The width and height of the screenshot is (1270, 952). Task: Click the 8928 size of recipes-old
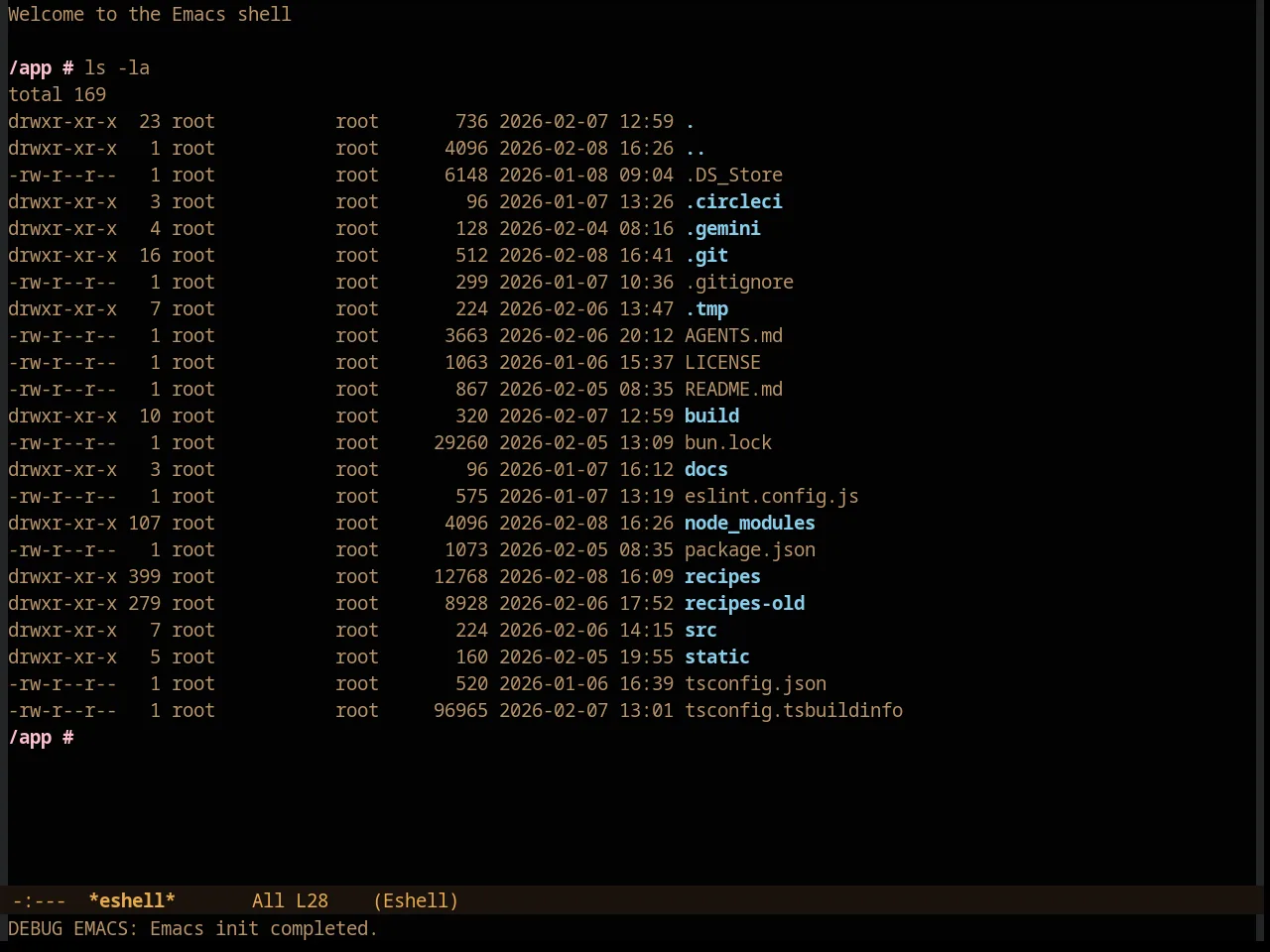click(x=466, y=603)
